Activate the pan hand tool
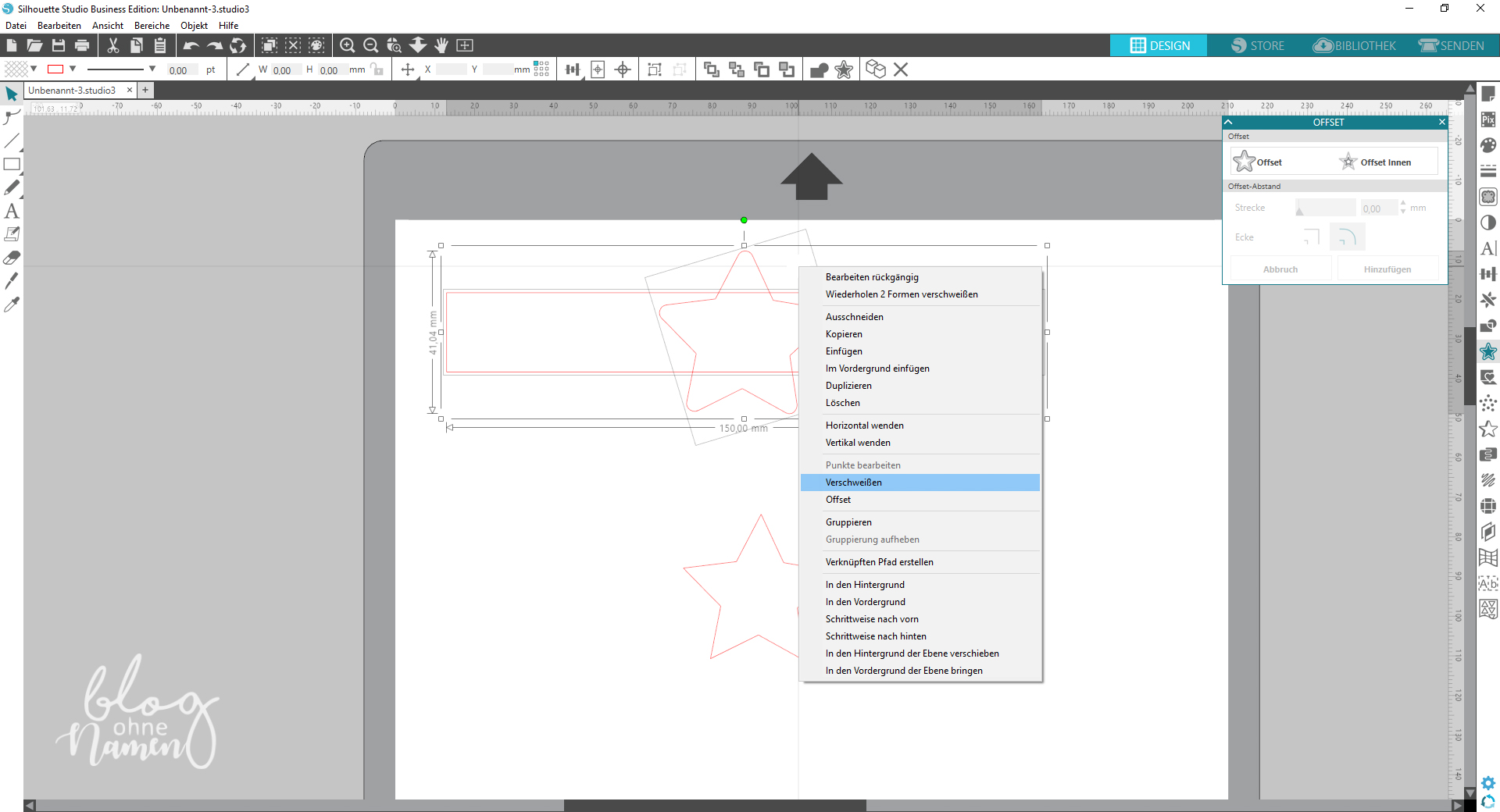The width and height of the screenshot is (1500, 812). coord(441,45)
